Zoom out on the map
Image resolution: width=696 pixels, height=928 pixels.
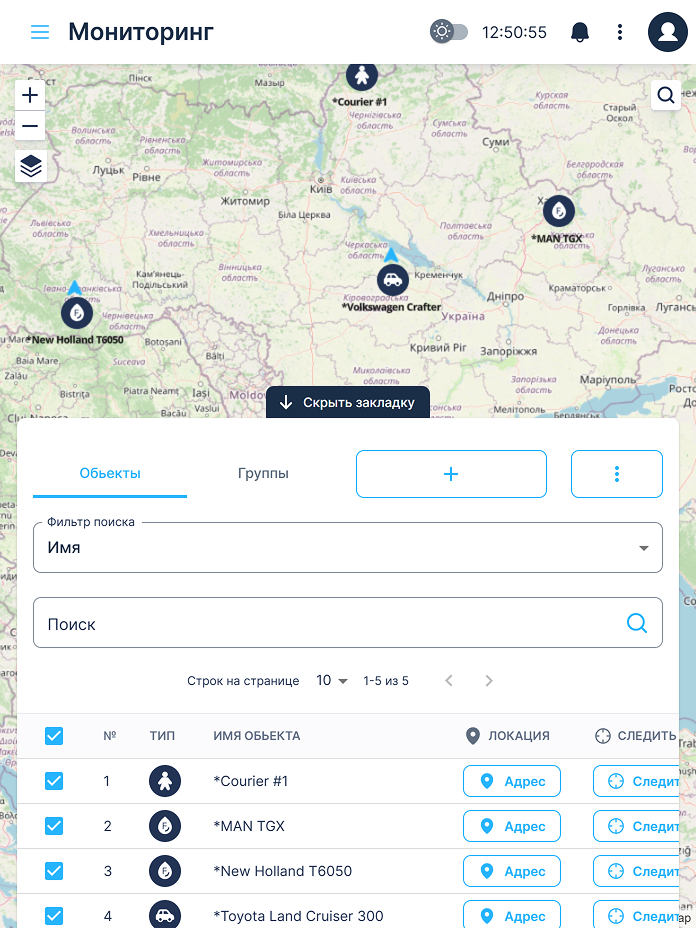tap(31, 127)
